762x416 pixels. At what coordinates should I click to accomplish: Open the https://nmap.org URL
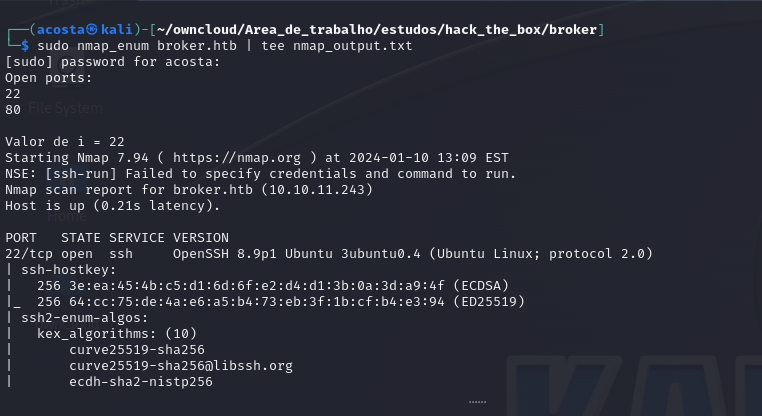point(237,158)
